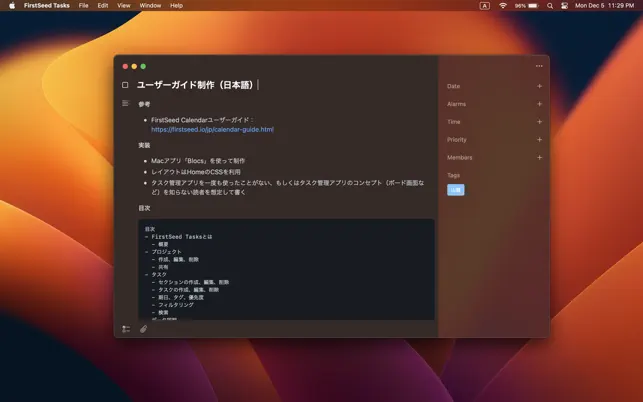Open the File menu
Image resolution: width=643 pixels, height=402 pixels.
(x=84, y=6)
